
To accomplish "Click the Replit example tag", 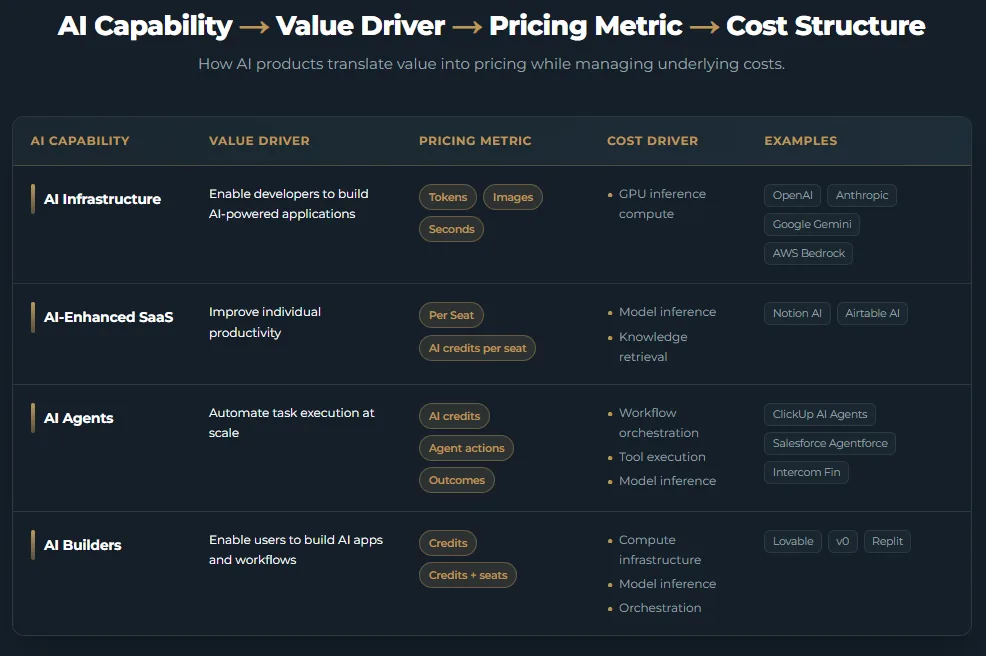I will point(887,541).
